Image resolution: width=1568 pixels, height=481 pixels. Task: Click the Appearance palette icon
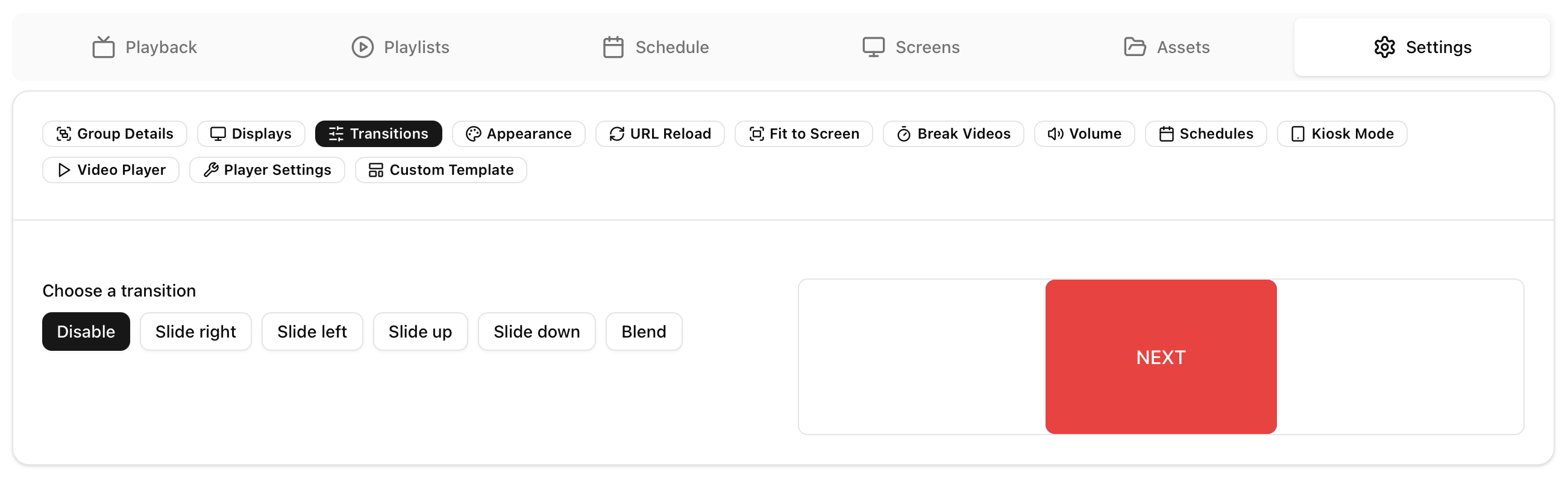pyautogui.click(x=473, y=134)
